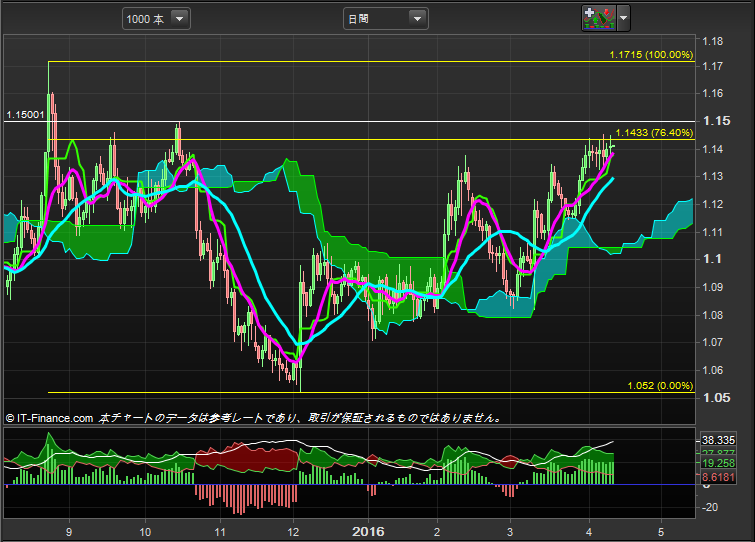Viewport: 755px width, 542px height.
Task: Click month 9 on the time axis
Action: pyautogui.click(x=69, y=532)
